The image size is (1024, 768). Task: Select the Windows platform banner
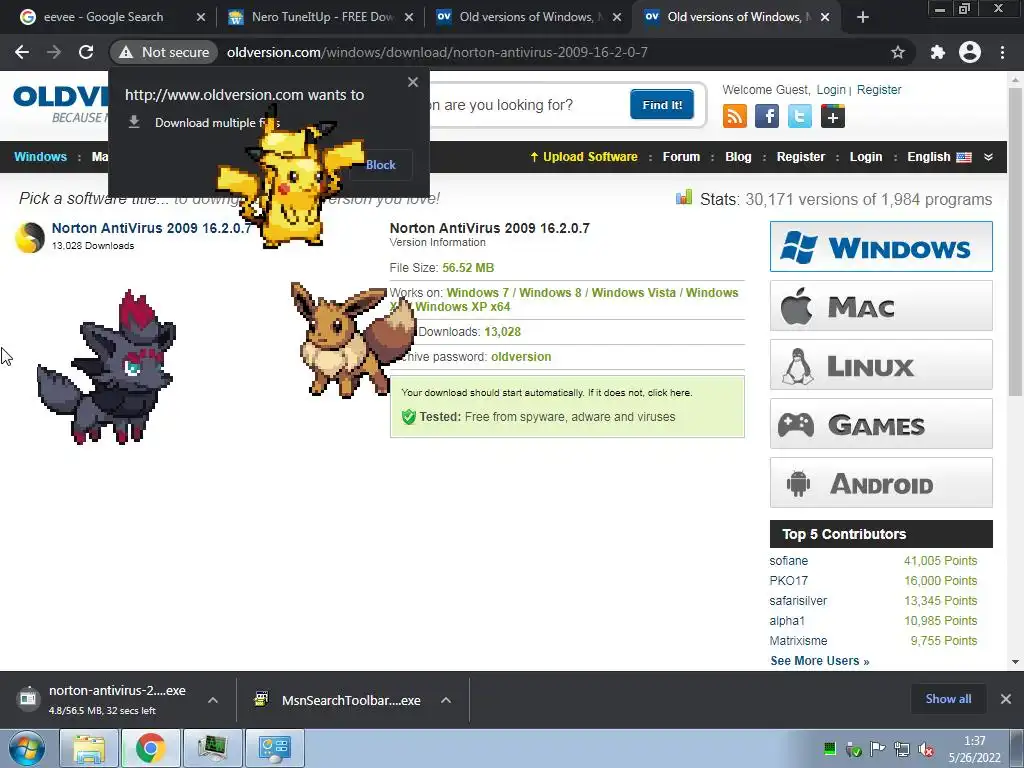pyautogui.click(x=881, y=246)
